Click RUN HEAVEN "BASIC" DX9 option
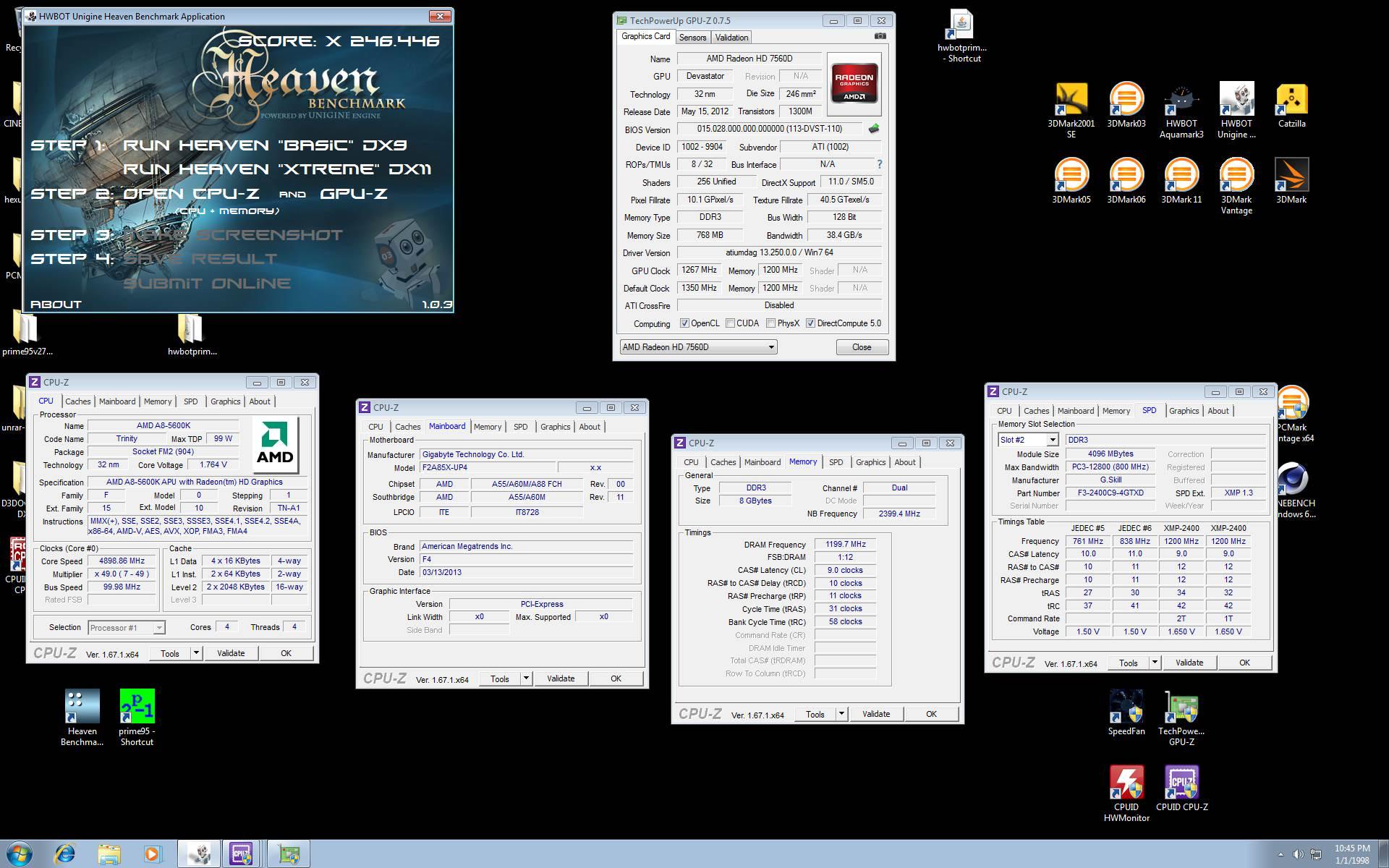 click(266, 145)
